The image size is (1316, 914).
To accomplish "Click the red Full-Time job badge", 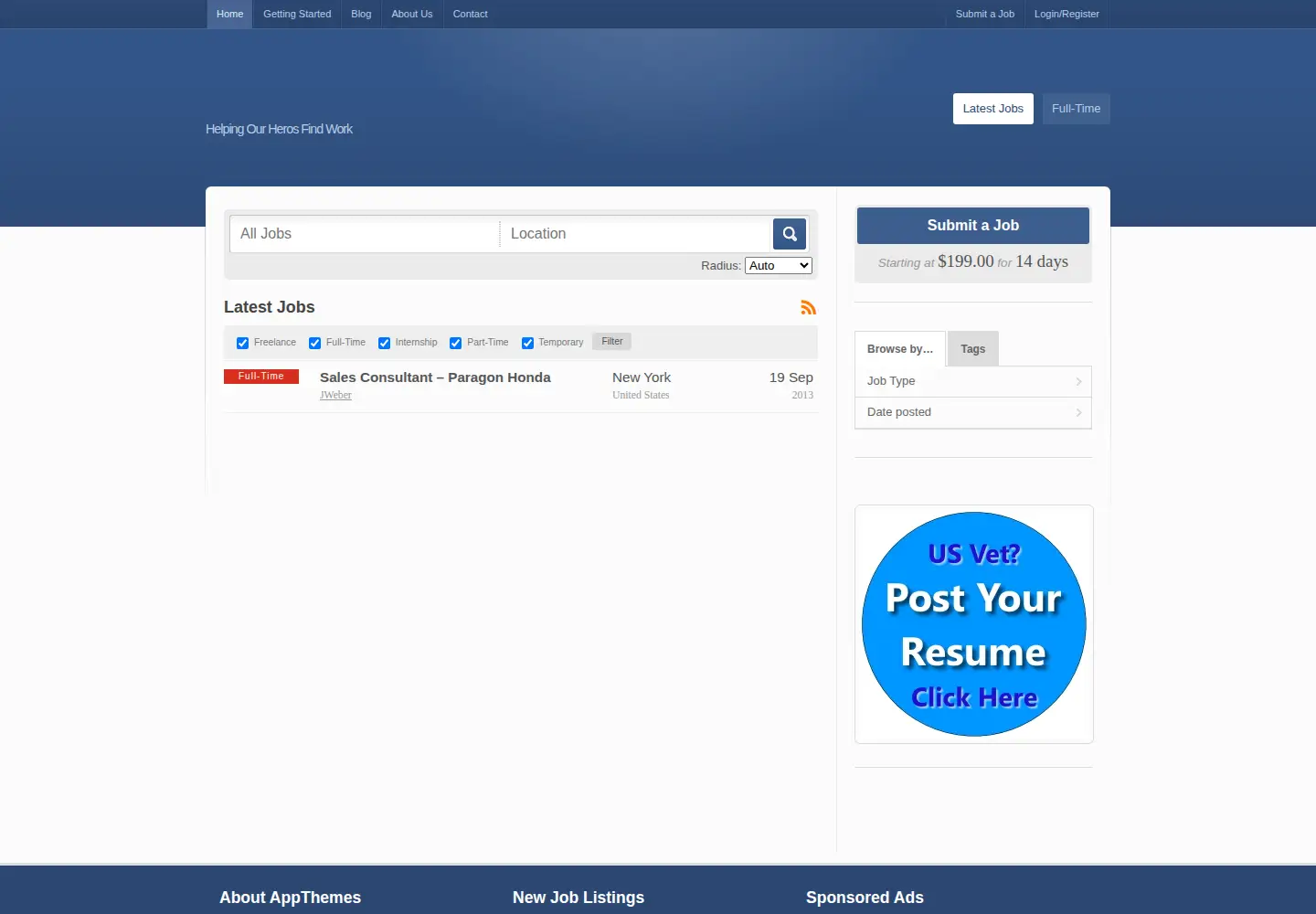I will [261, 377].
